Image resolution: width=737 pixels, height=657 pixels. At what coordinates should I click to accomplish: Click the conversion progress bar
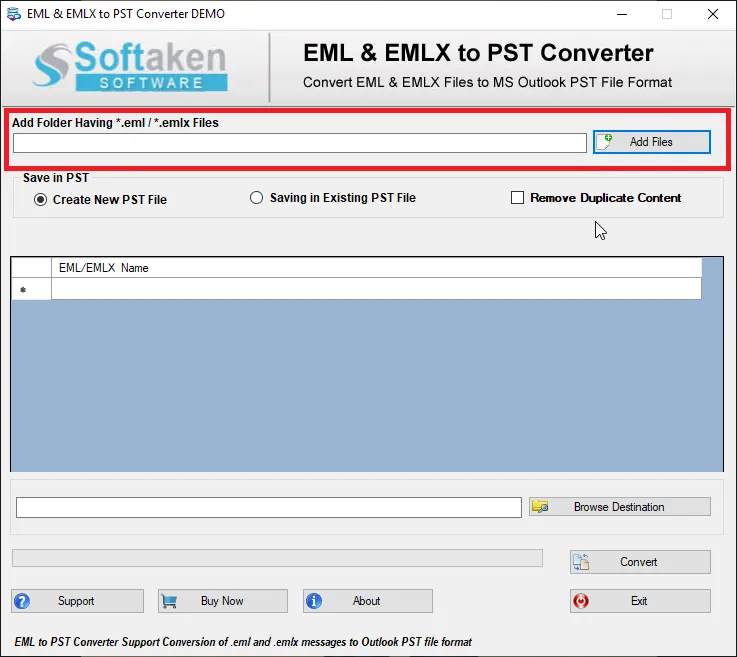click(277, 558)
